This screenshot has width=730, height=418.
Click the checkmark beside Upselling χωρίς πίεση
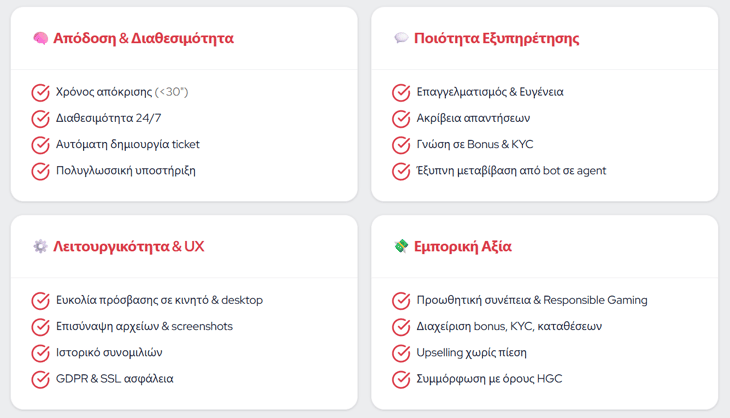point(401,353)
